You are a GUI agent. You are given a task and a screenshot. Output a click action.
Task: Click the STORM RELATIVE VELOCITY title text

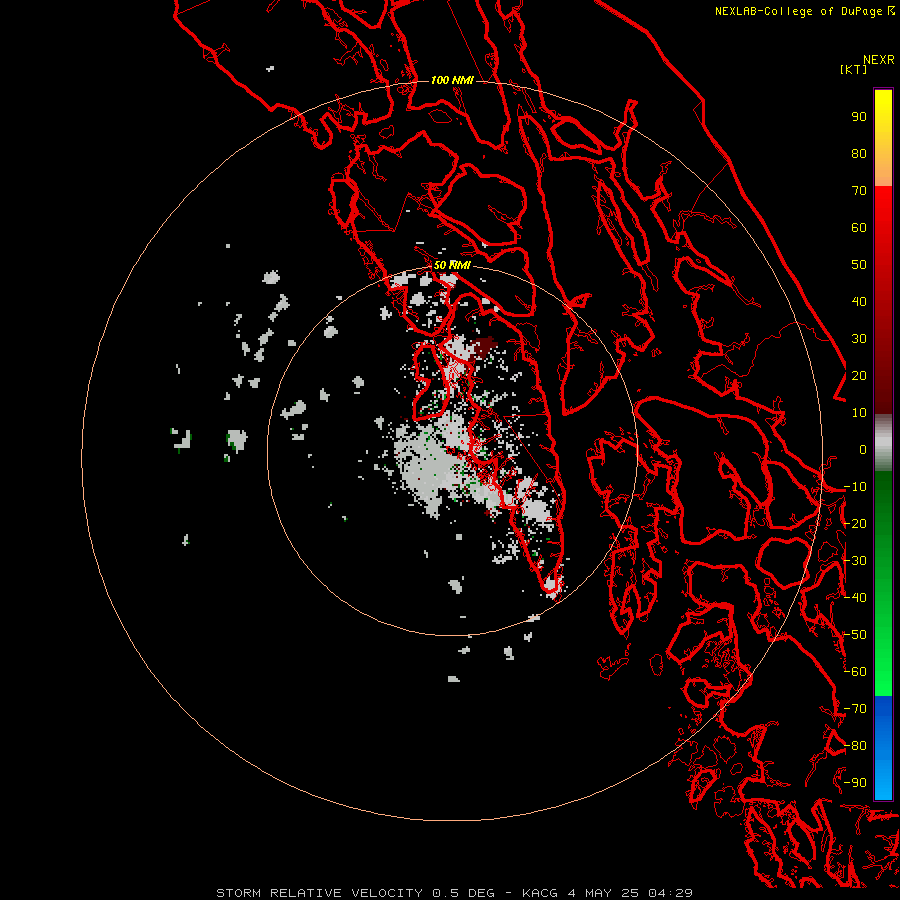click(319, 893)
